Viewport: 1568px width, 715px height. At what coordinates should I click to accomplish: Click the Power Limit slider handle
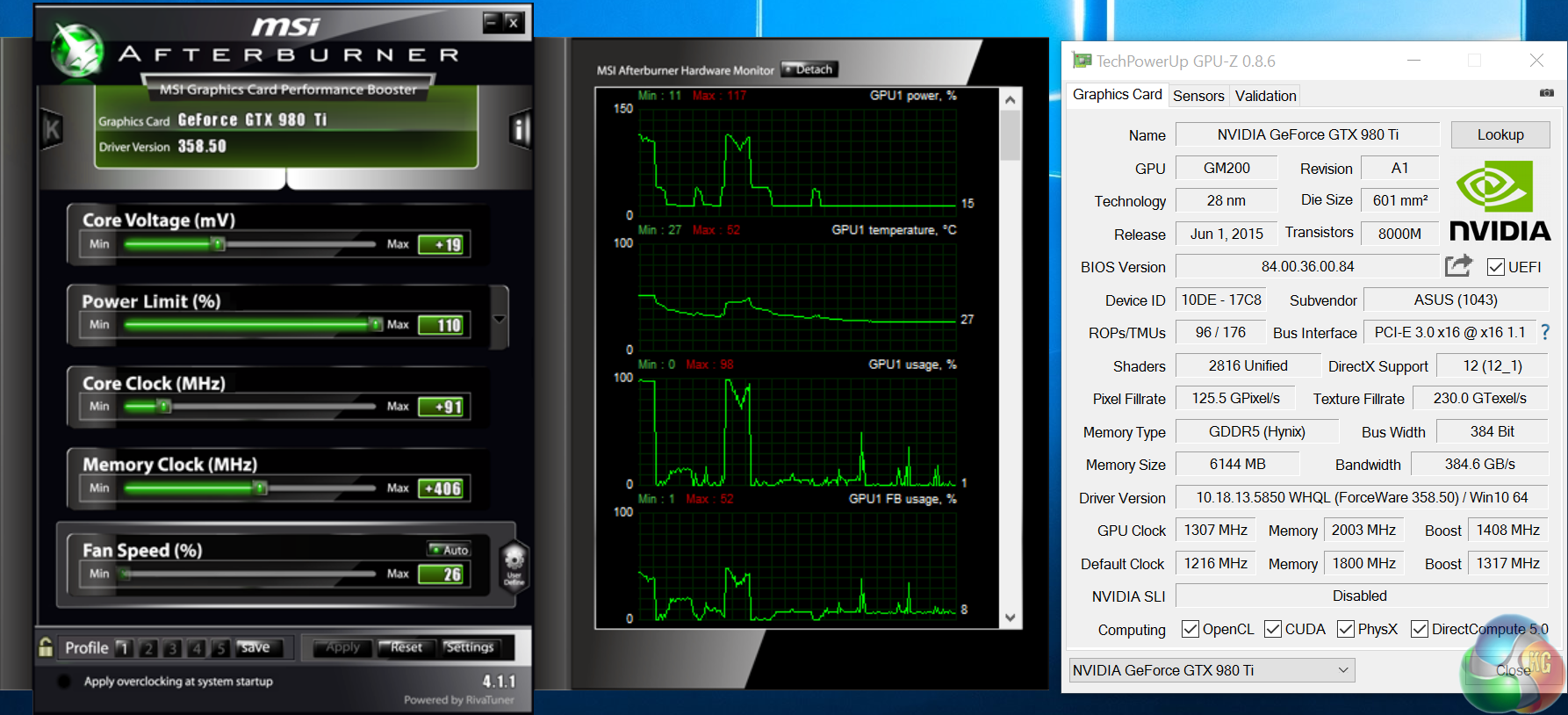click(x=376, y=324)
